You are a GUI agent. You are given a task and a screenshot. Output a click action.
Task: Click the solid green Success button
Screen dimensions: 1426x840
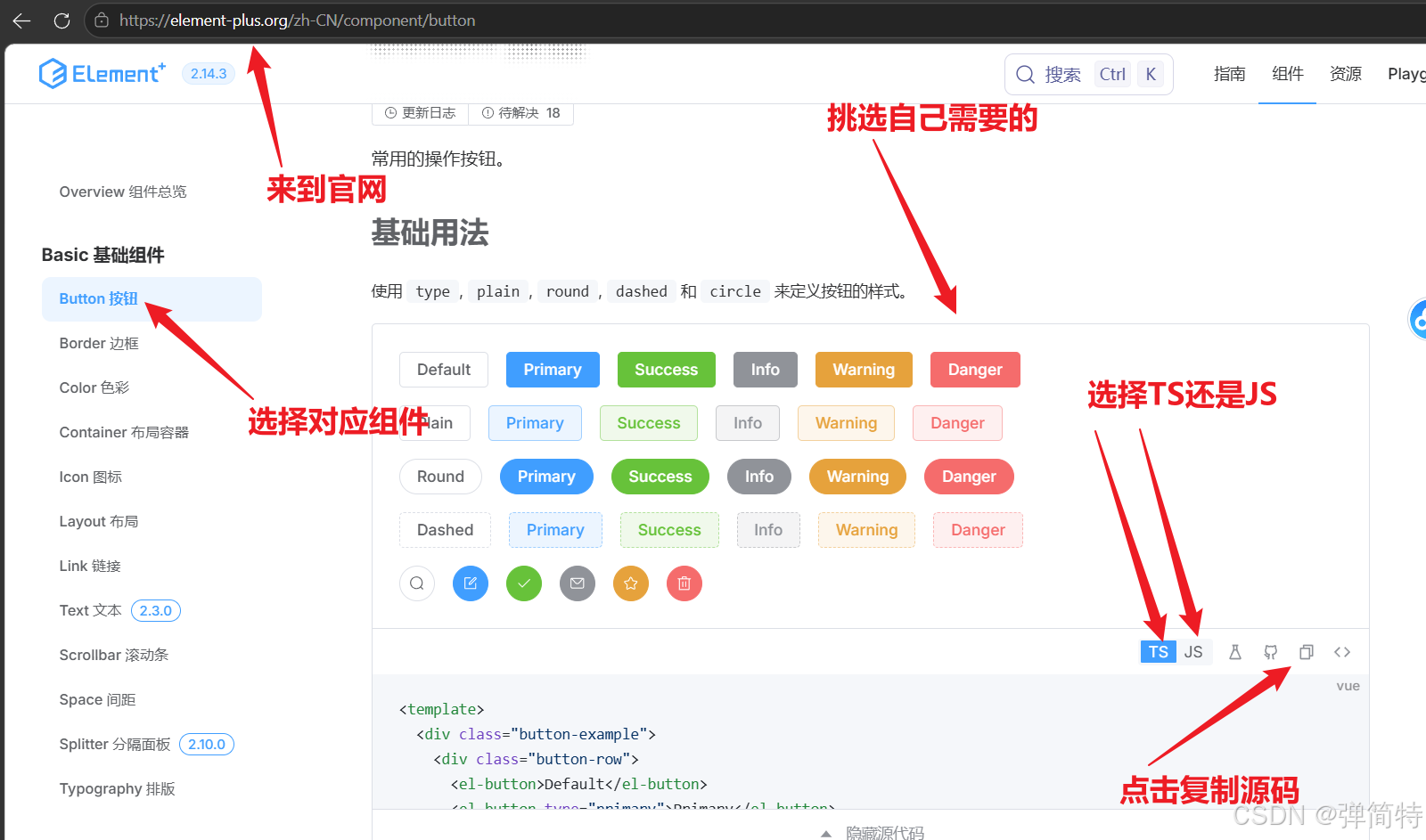click(x=667, y=370)
